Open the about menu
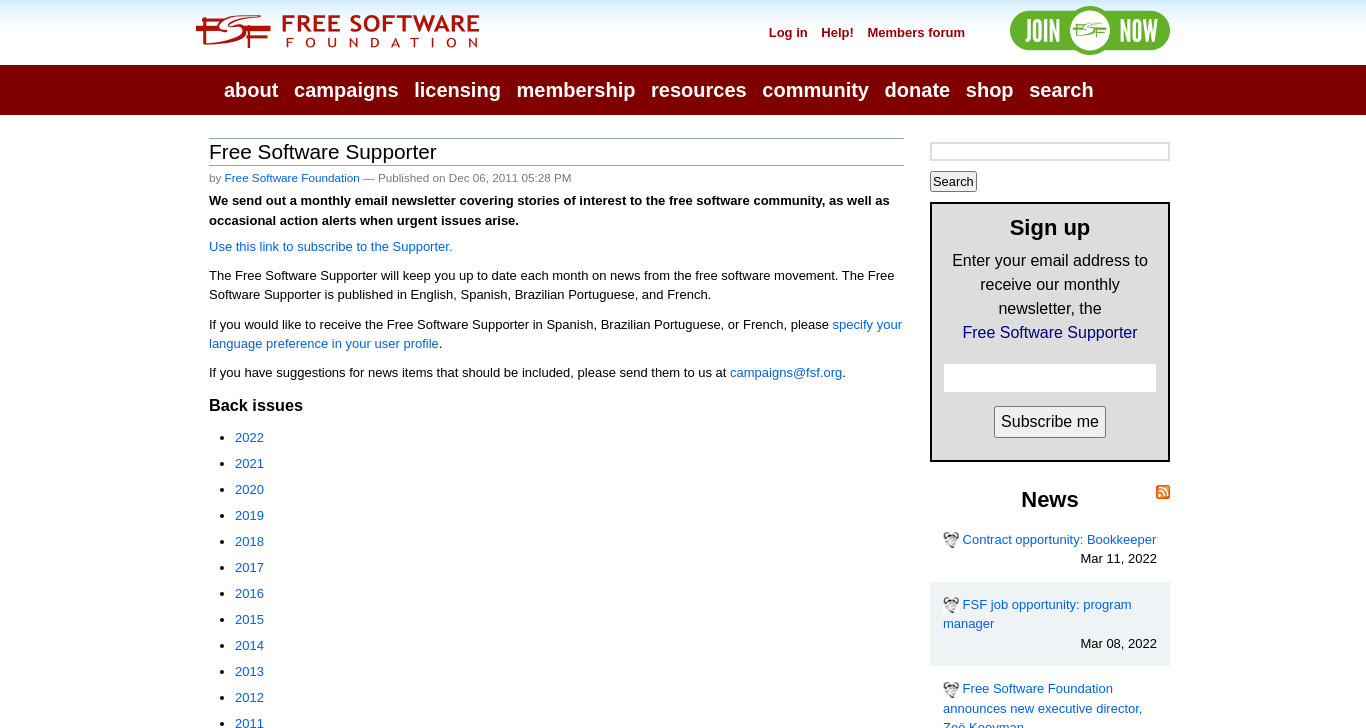Screen dimensions: 1366x728 coord(251,90)
